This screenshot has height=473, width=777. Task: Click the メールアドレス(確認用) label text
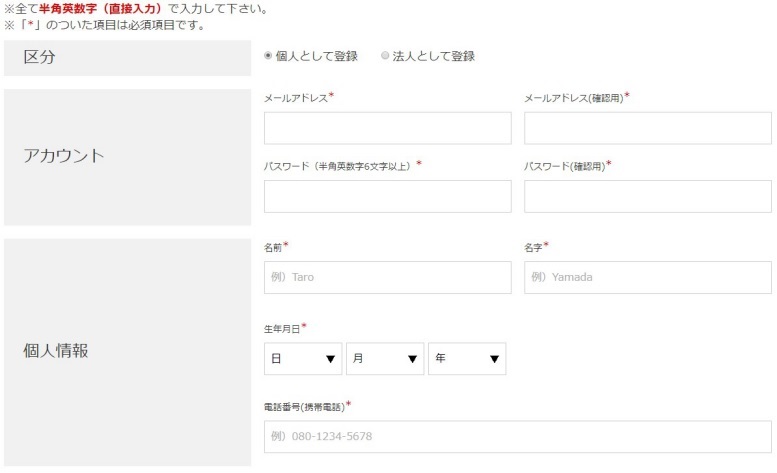tap(574, 99)
